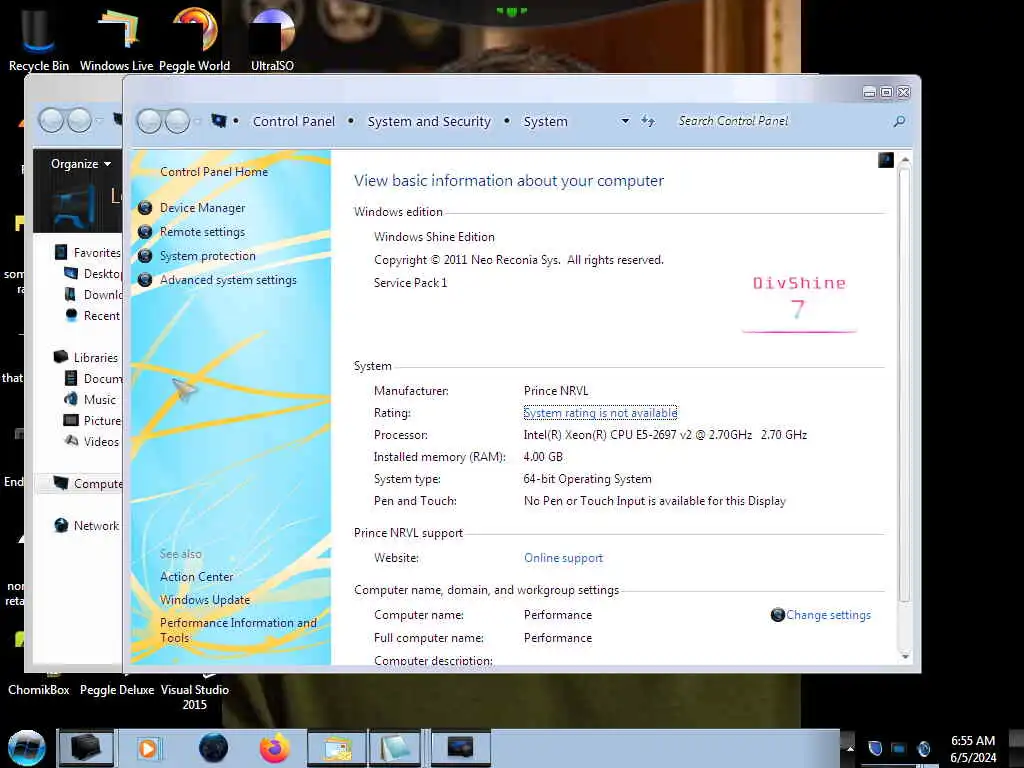Open Advanced system settings link
Image resolution: width=1024 pixels, height=768 pixels.
[229, 280]
